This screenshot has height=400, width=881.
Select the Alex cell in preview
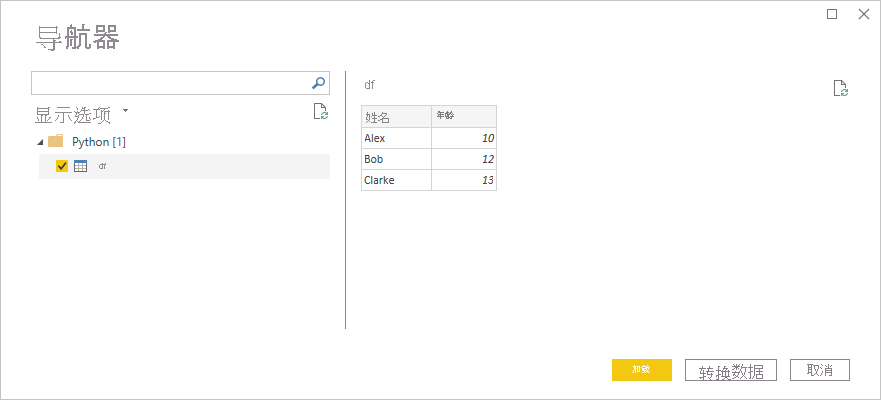396,138
